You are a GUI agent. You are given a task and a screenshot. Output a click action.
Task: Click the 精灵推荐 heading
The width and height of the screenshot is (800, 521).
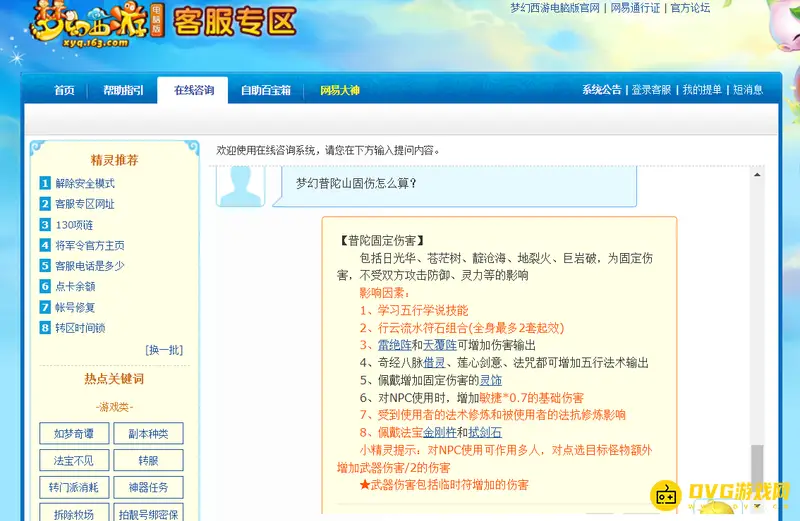pos(114,160)
